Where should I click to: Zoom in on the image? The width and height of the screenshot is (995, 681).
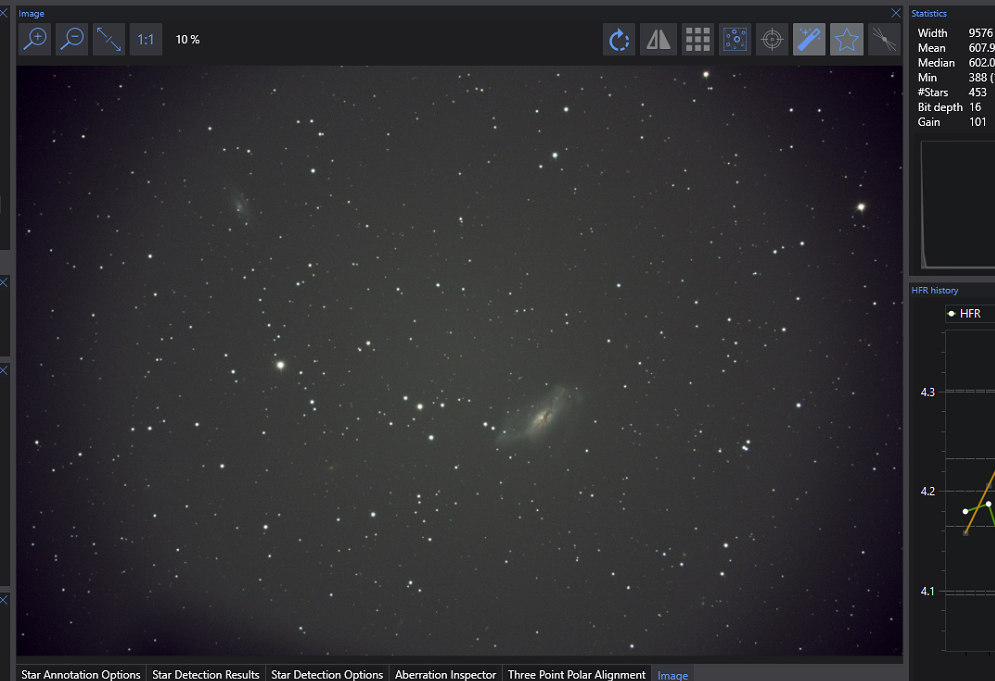point(35,39)
